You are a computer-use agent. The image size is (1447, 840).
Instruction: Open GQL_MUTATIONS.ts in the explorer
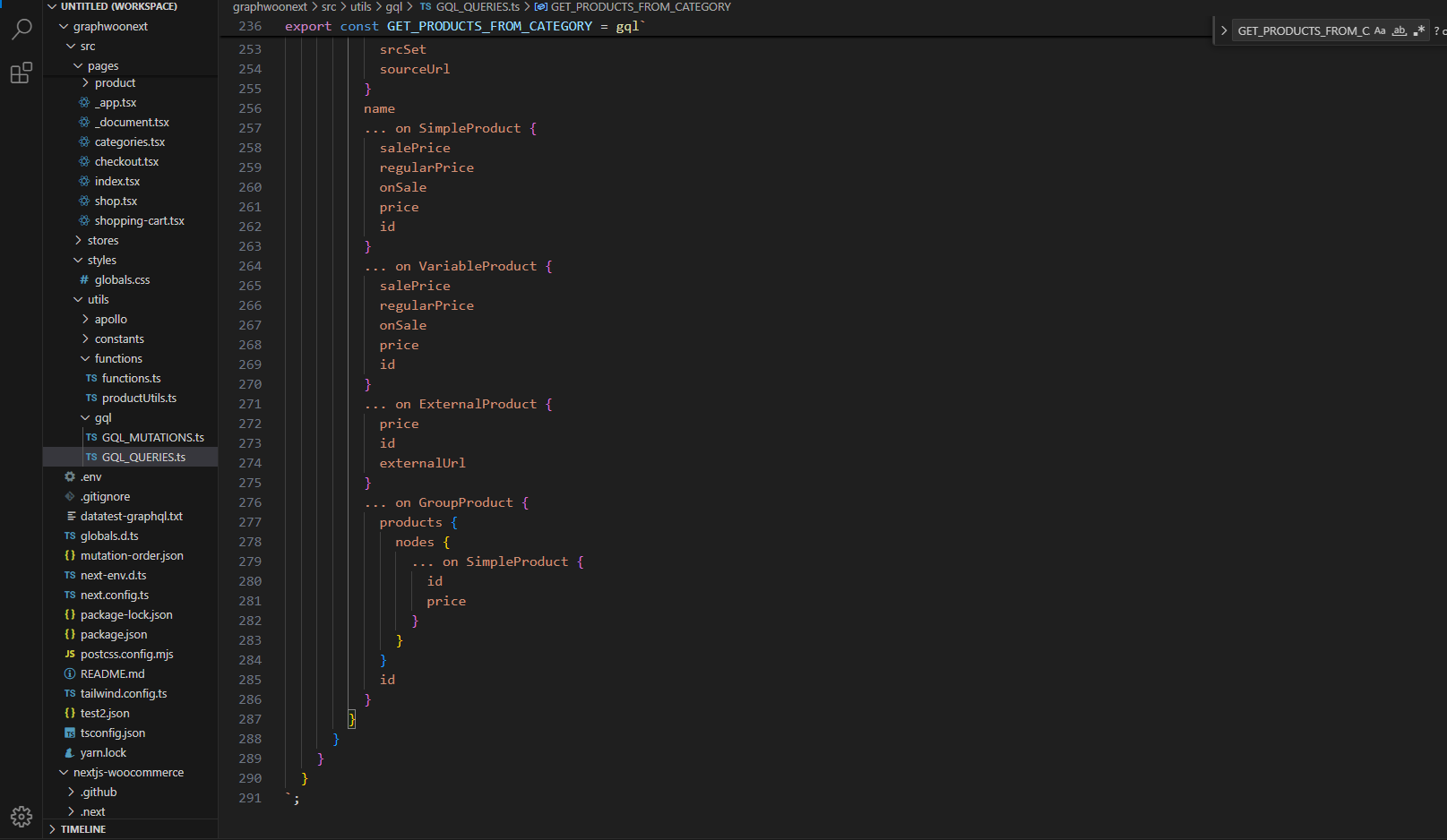(x=152, y=438)
